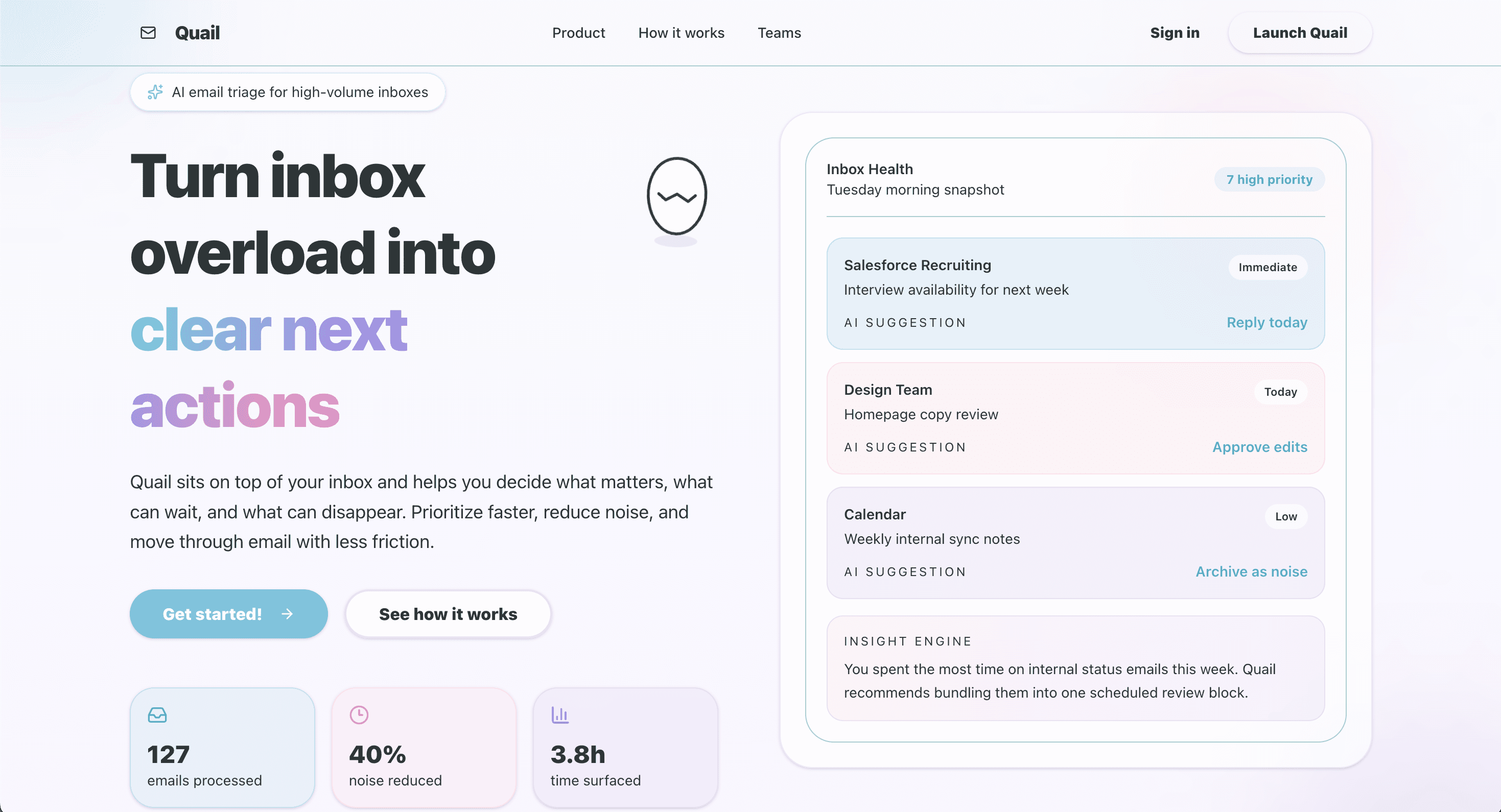
Task: Open the Product menu item
Action: click(x=578, y=33)
